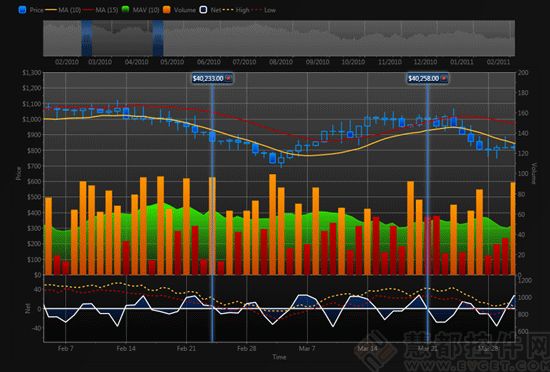Toggle the blue Price legend icon
Image resolution: width=550 pixels, height=372 pixels.
22,10
